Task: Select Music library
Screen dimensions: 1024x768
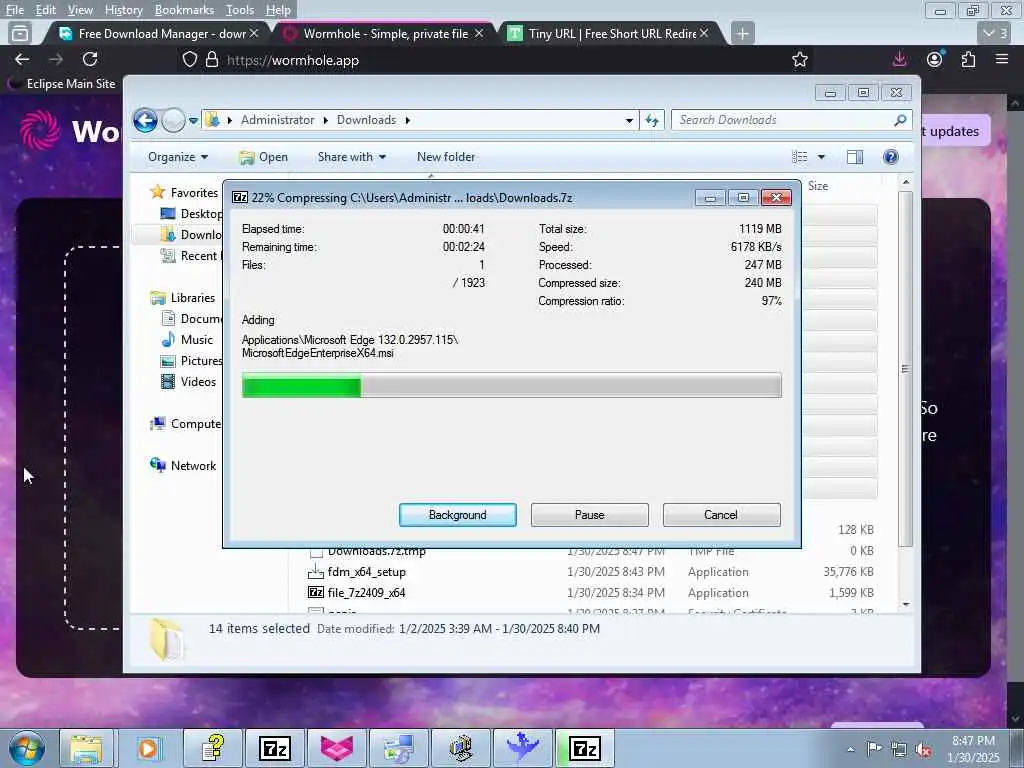Action: tap(197, 340)
